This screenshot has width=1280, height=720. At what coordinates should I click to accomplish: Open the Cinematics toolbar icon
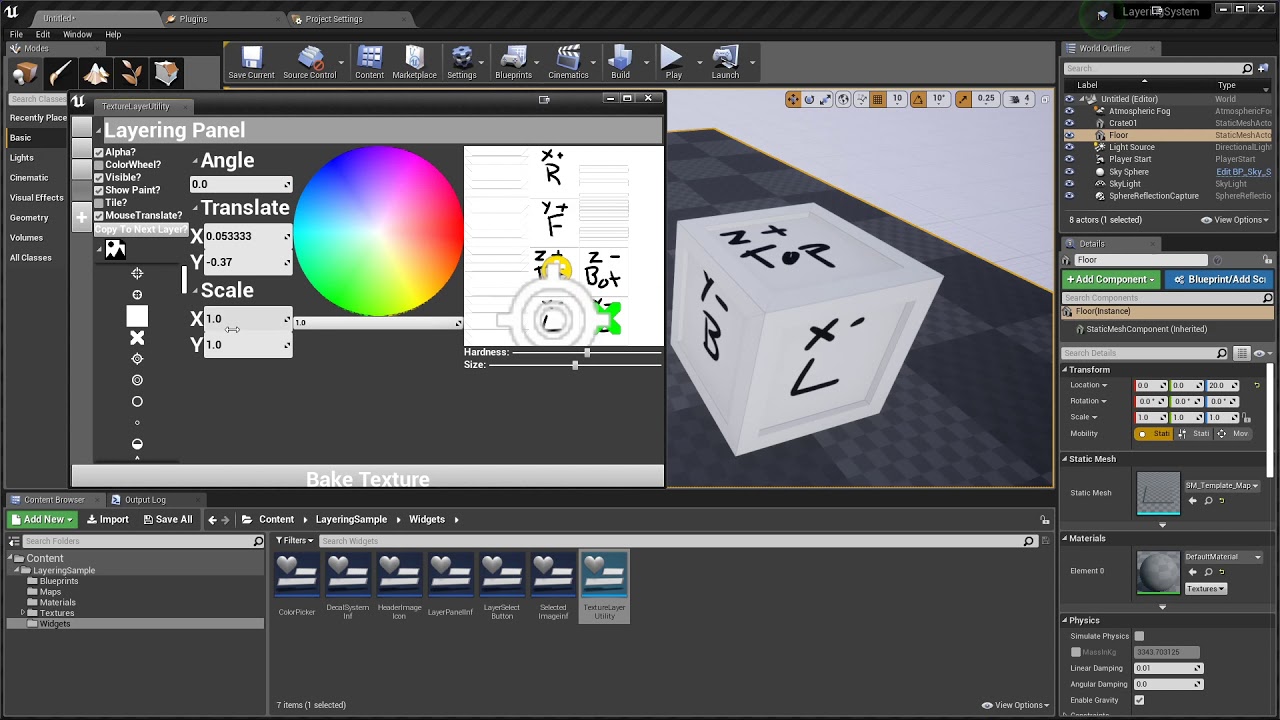tap(568, 63)
